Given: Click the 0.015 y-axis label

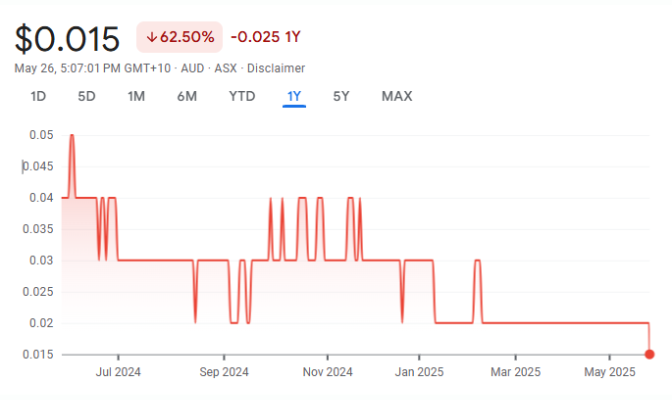Looking at the screenshot, I should (38, 355).
